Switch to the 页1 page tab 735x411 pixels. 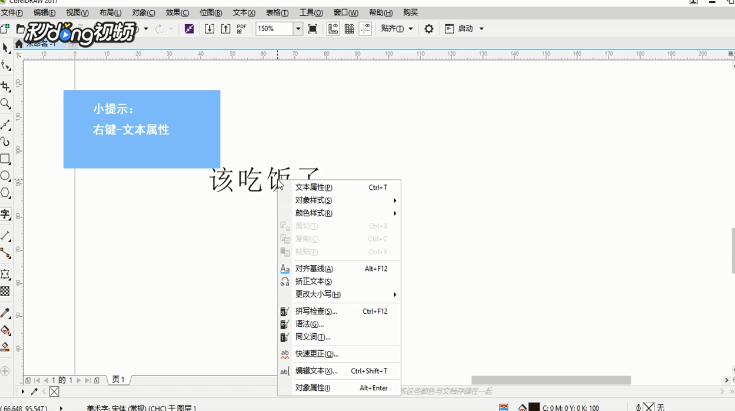tap(119, 380)
